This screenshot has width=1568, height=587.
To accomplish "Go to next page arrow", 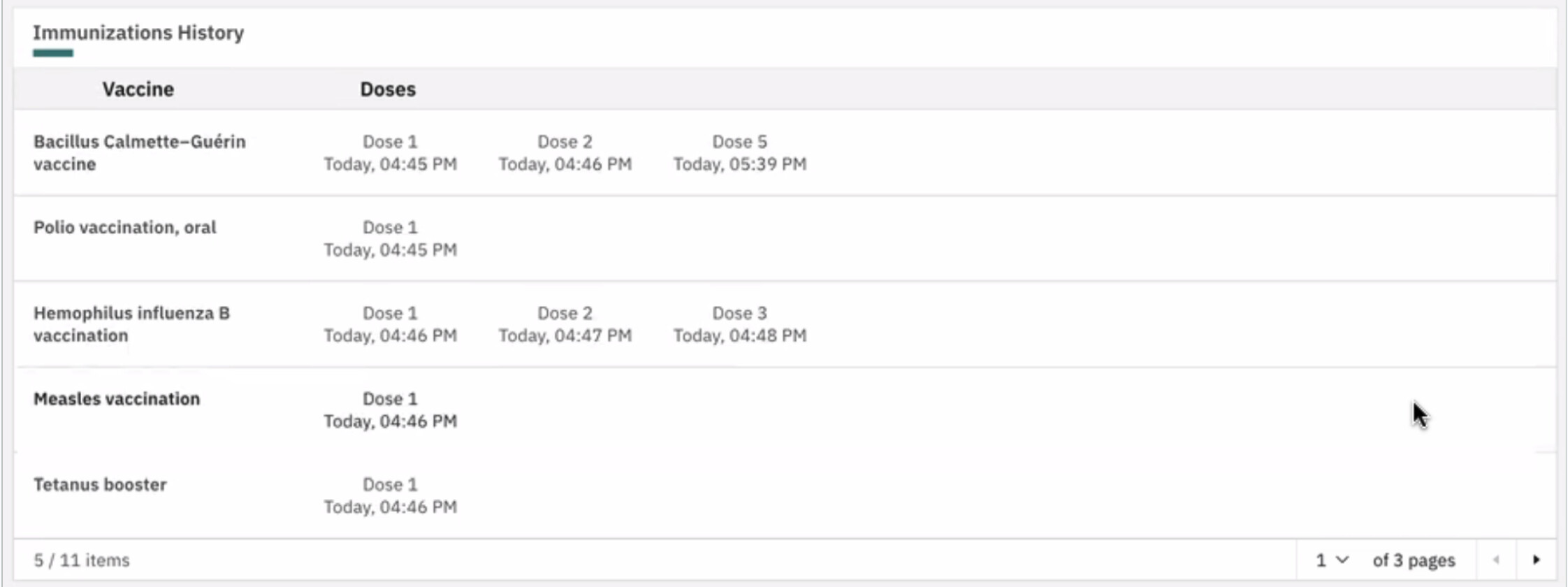I will [1536, 560].
